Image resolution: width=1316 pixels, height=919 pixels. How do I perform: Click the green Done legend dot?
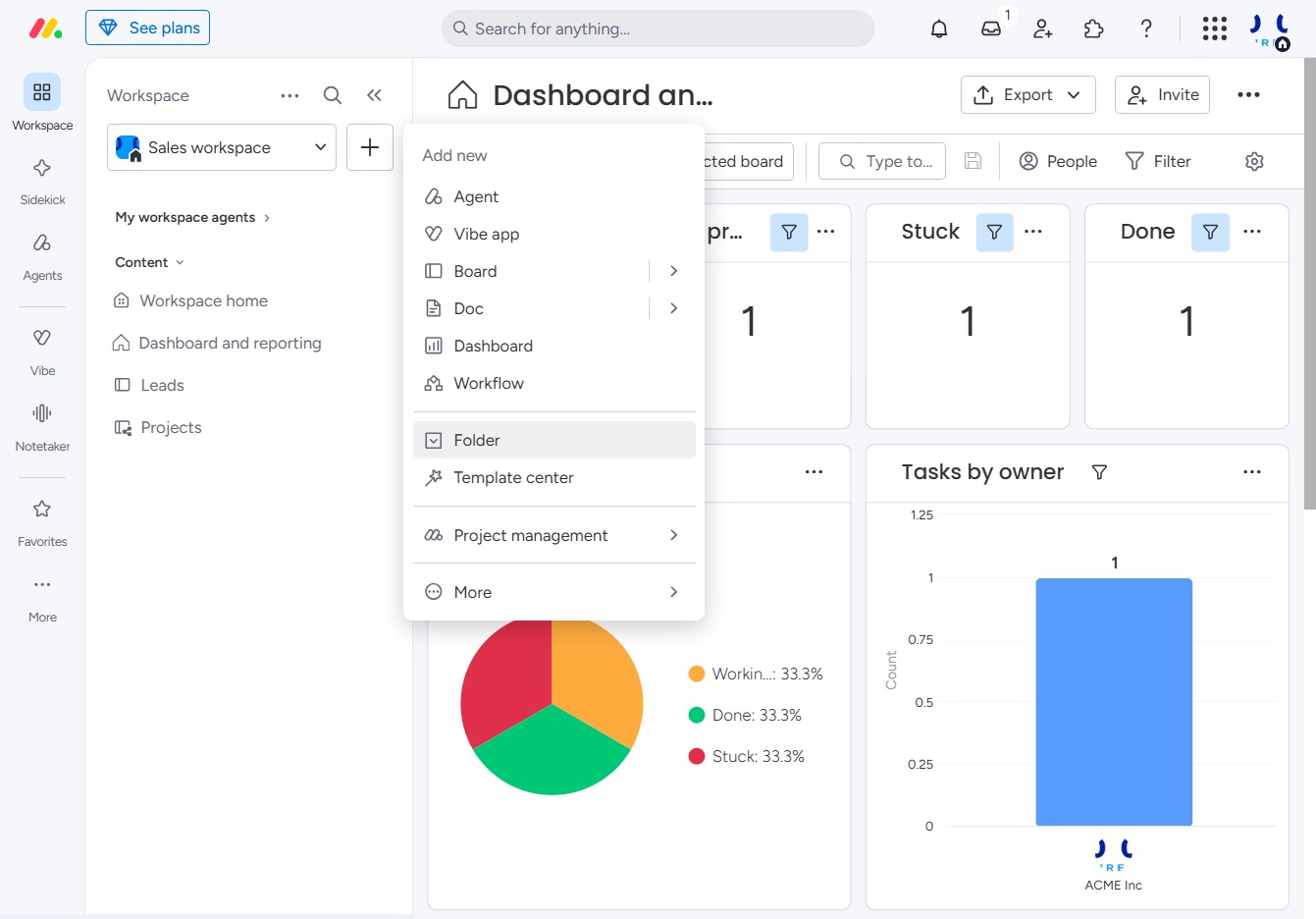coord(697,715)
